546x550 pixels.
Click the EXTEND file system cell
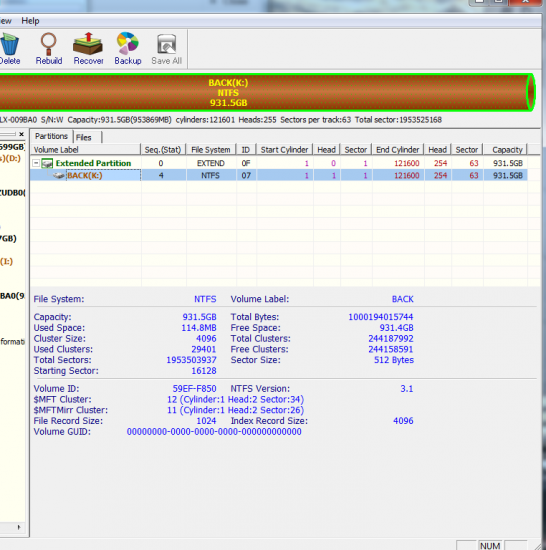[x=211, y=163]
